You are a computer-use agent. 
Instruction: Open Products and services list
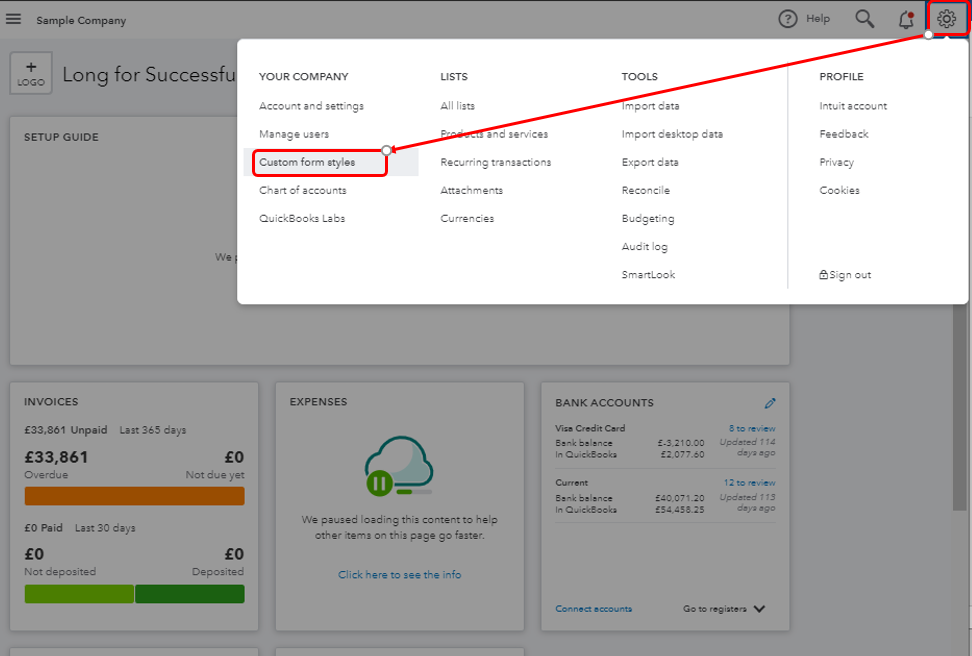click(494, 134)
